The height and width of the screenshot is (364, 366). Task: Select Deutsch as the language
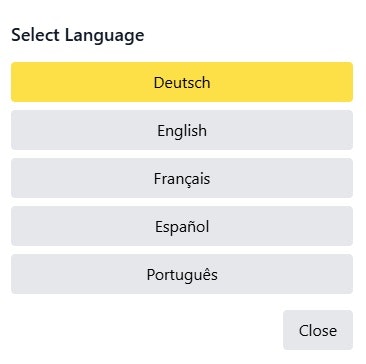coord(182,82)
